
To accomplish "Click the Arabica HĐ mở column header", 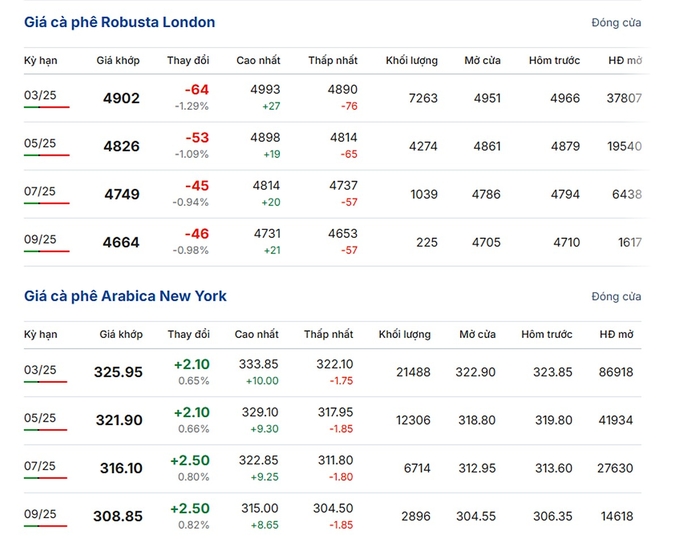I will (x=617, y=334).
